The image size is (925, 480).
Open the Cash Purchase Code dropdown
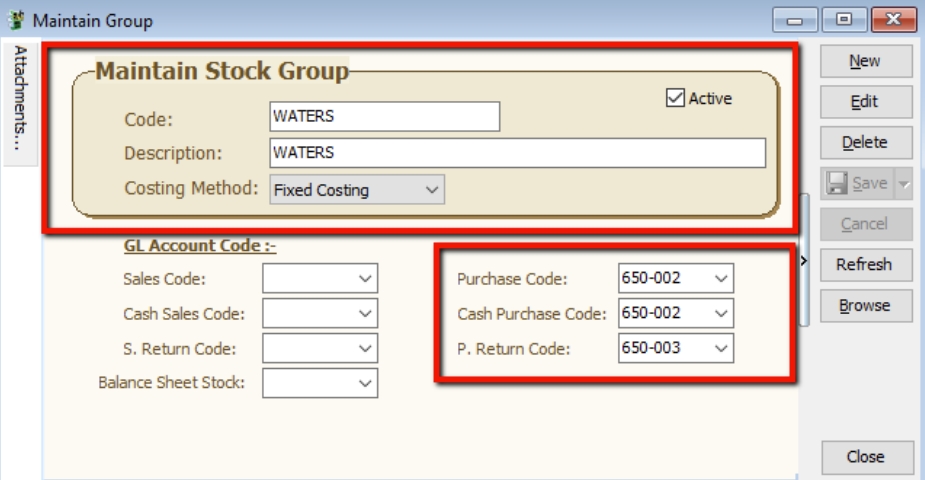(x=722, y=313)
